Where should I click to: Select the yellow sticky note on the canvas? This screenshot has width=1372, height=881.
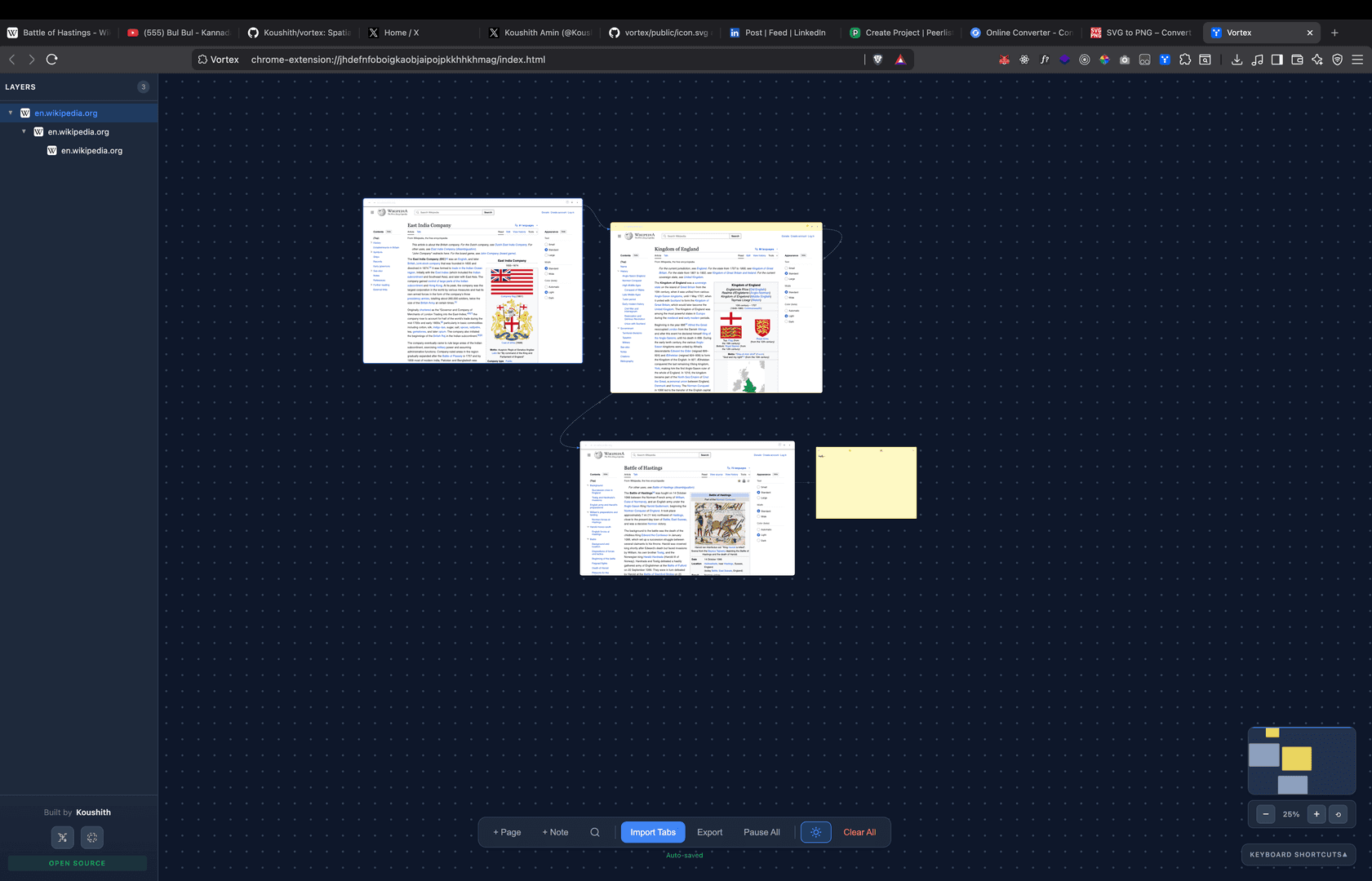[866, 482]
